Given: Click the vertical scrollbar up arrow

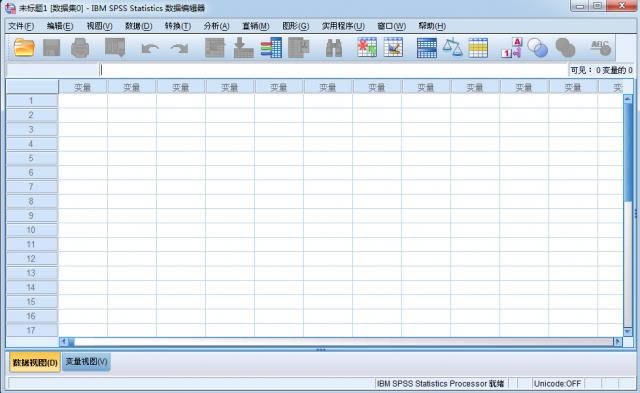Looking at the screenshot, I should 628,99.
